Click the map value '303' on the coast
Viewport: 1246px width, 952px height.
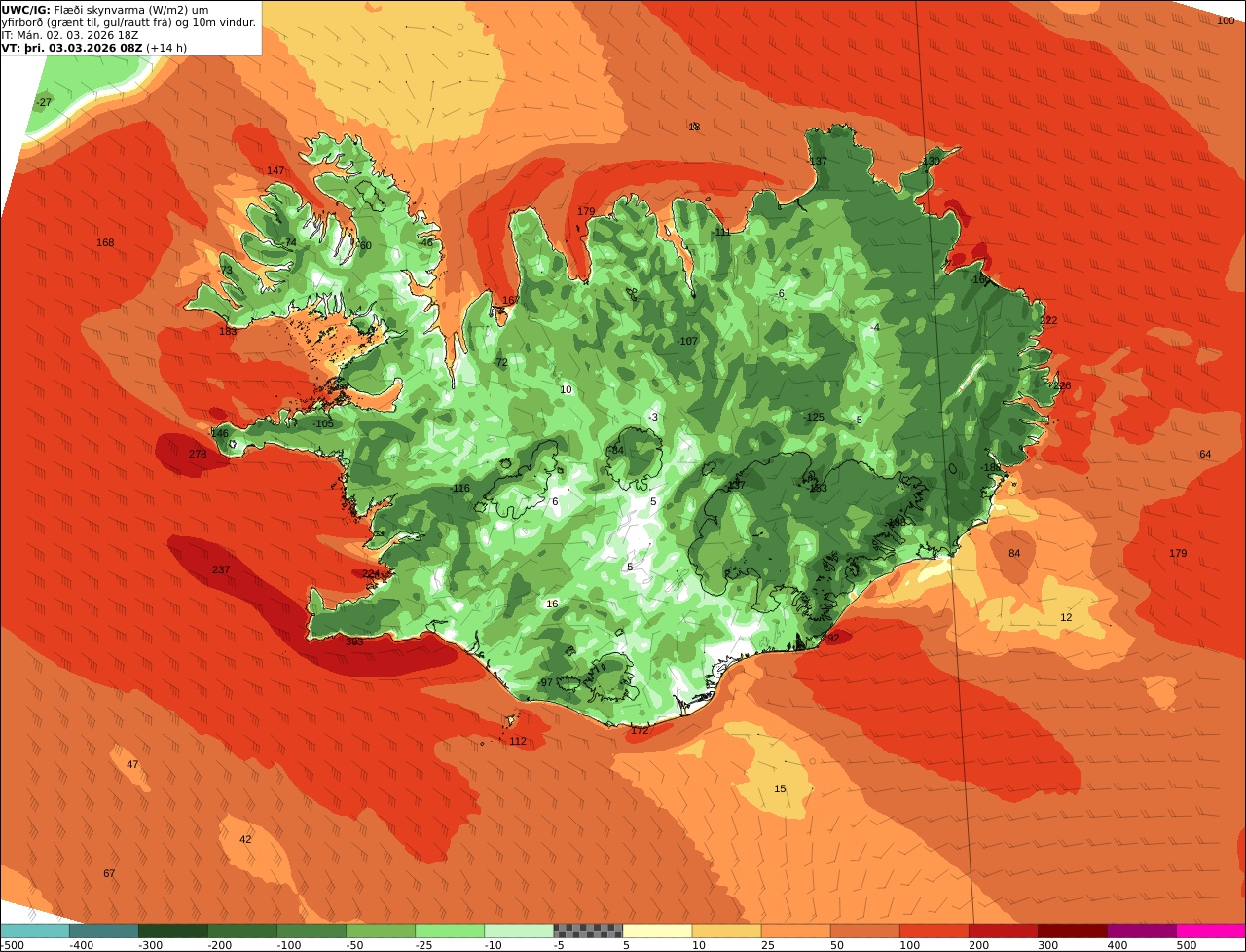tap(354, 641)
